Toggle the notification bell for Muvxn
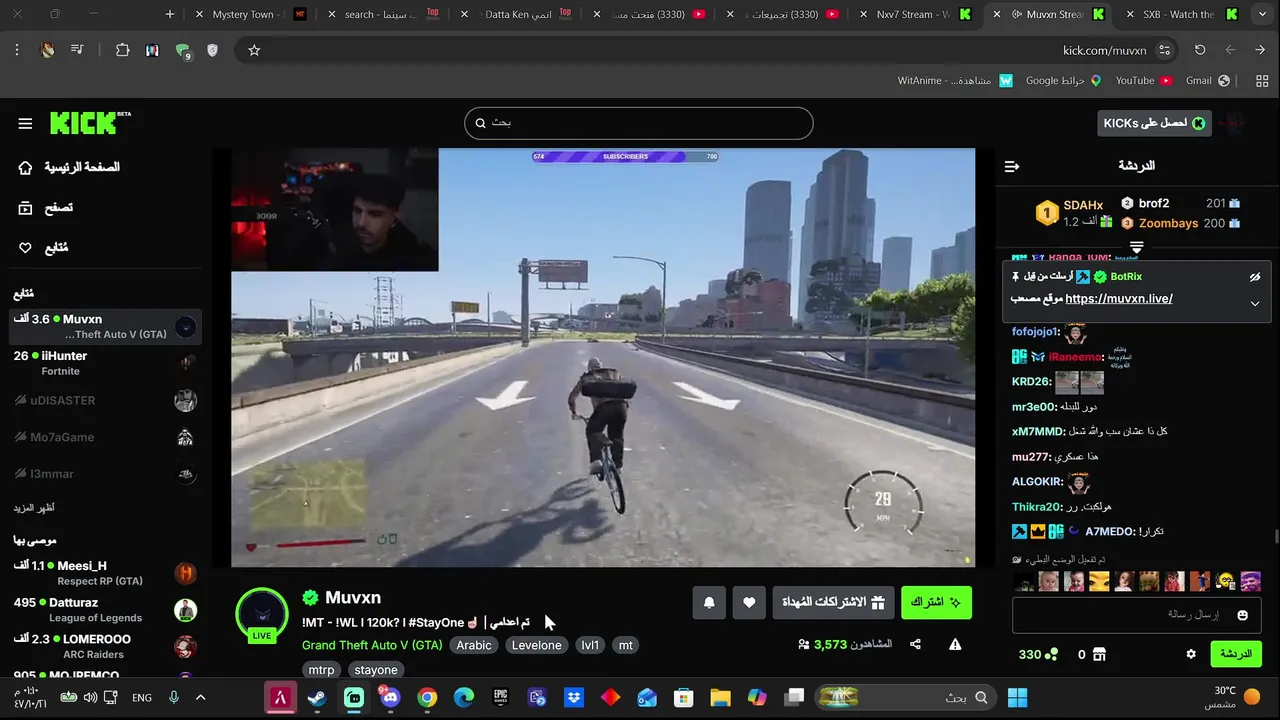The image size is (1280, 720). 709,602
